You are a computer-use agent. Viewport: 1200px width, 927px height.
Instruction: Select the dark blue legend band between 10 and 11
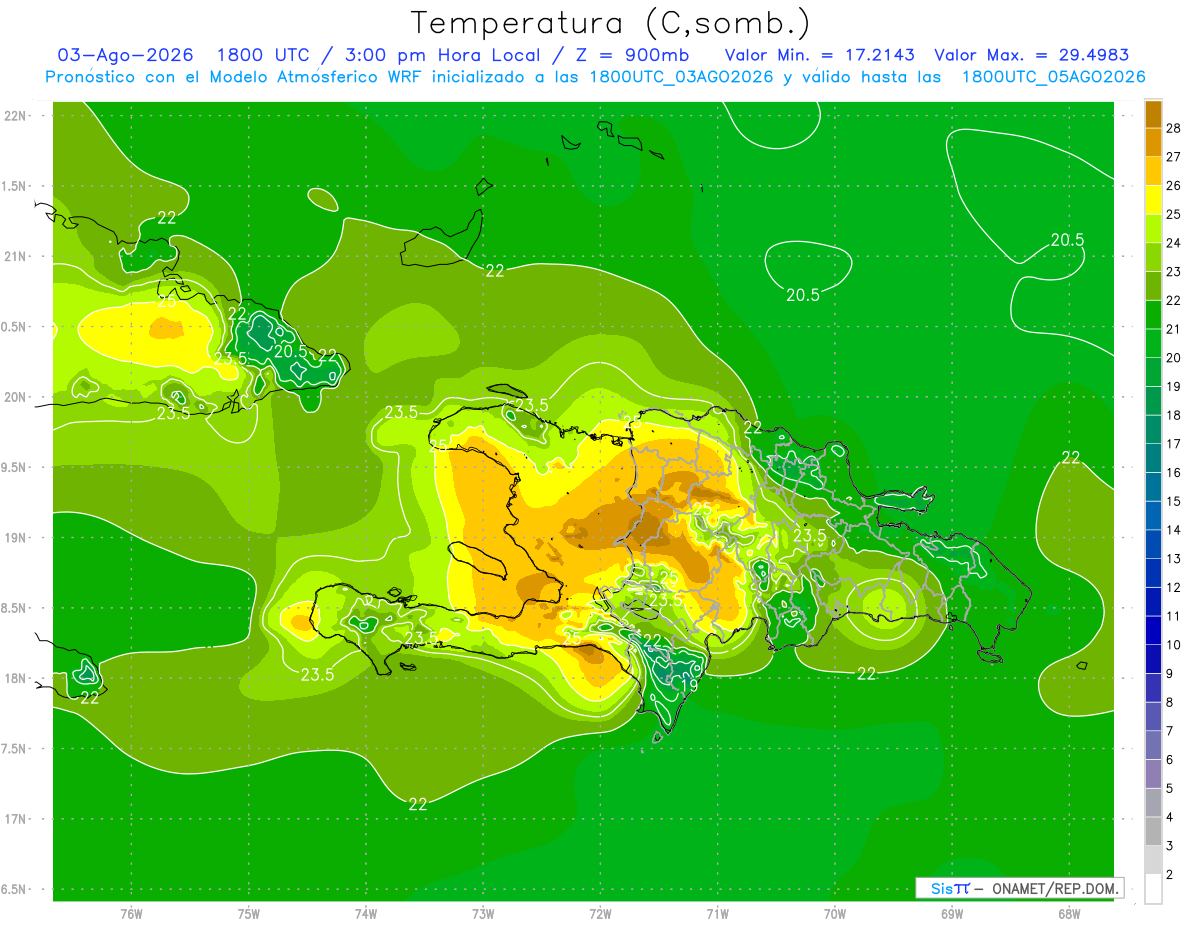(x=1153, y=630)
